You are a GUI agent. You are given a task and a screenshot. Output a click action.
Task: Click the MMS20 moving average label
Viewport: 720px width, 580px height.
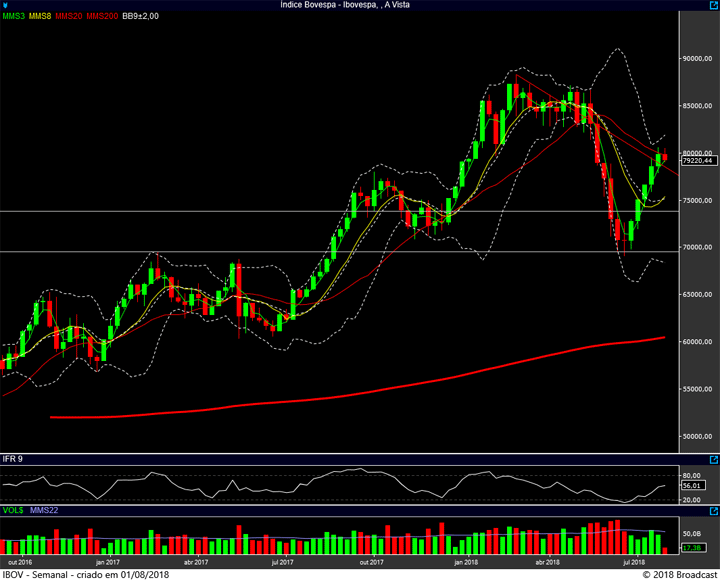tap(71, 16)
